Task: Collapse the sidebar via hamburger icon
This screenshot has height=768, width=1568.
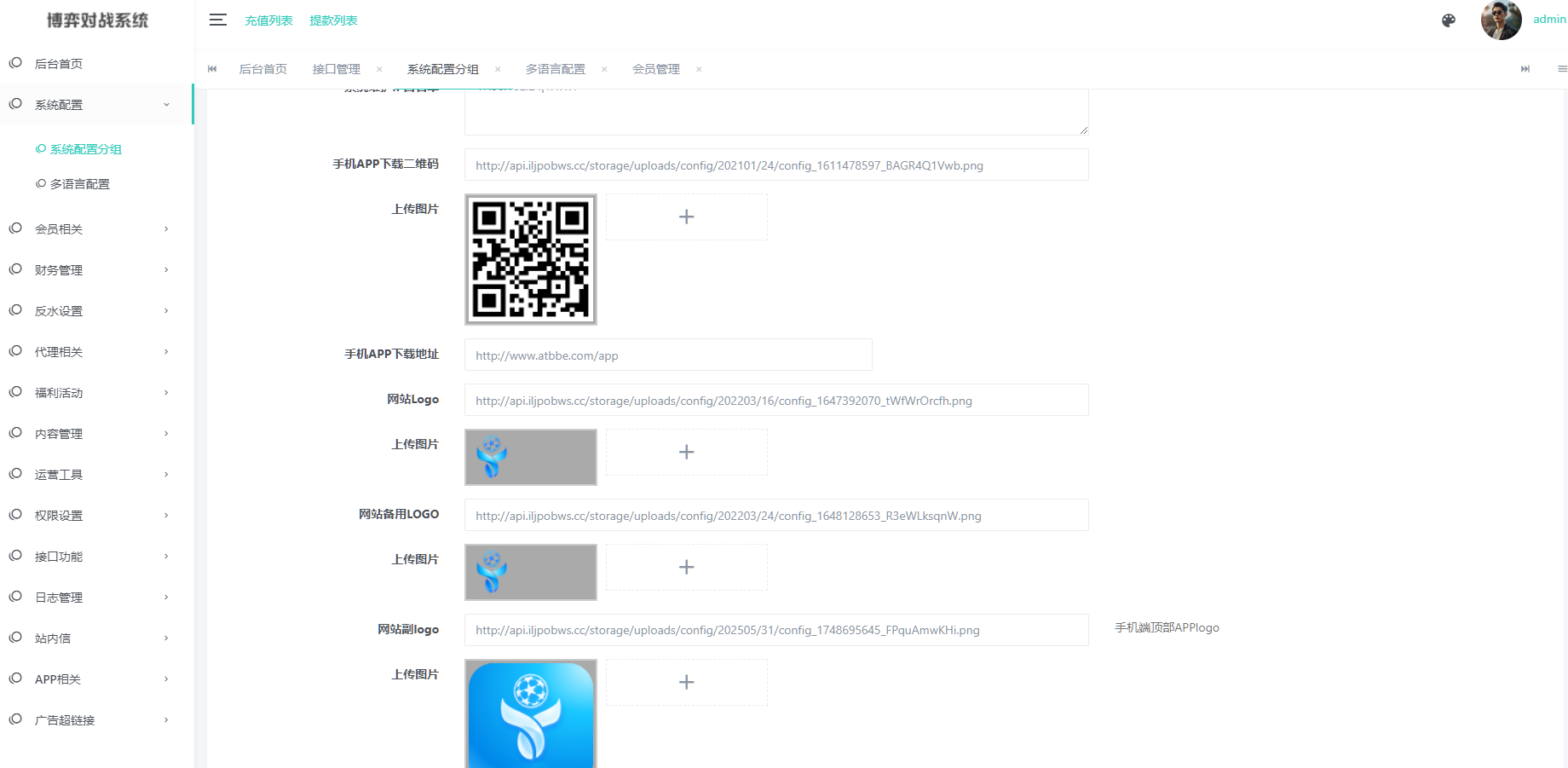Action: click(x=218, y=20)
